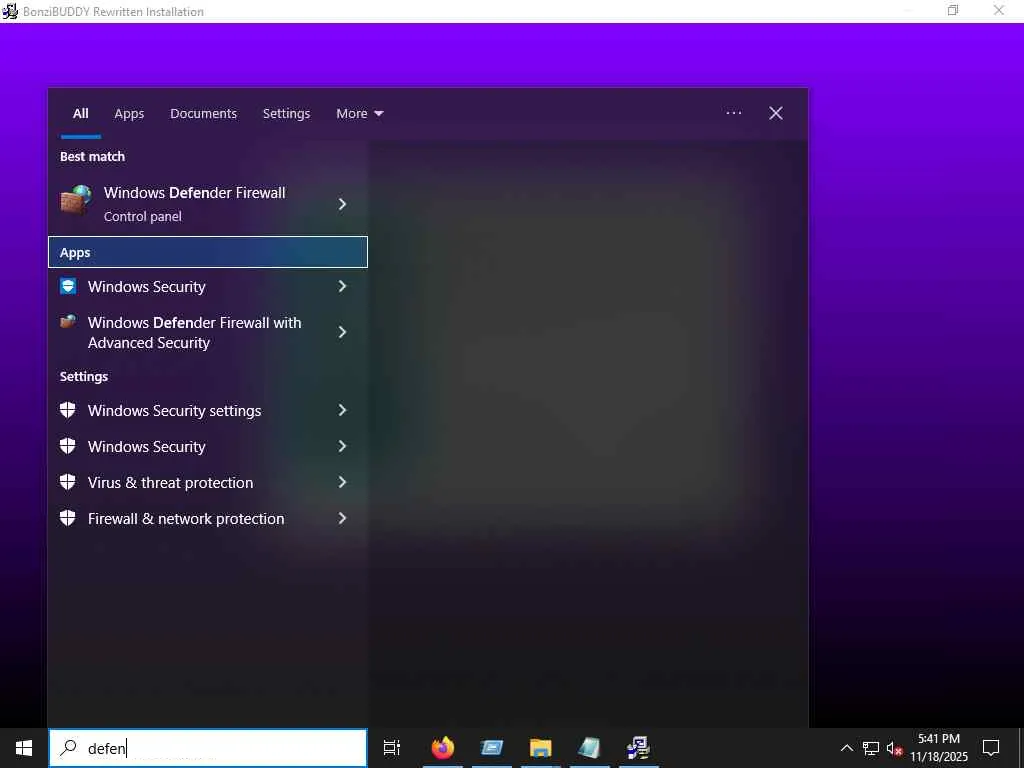
Task: Click the magnifier icon in the search box
Action: click(x=68, y=748)
